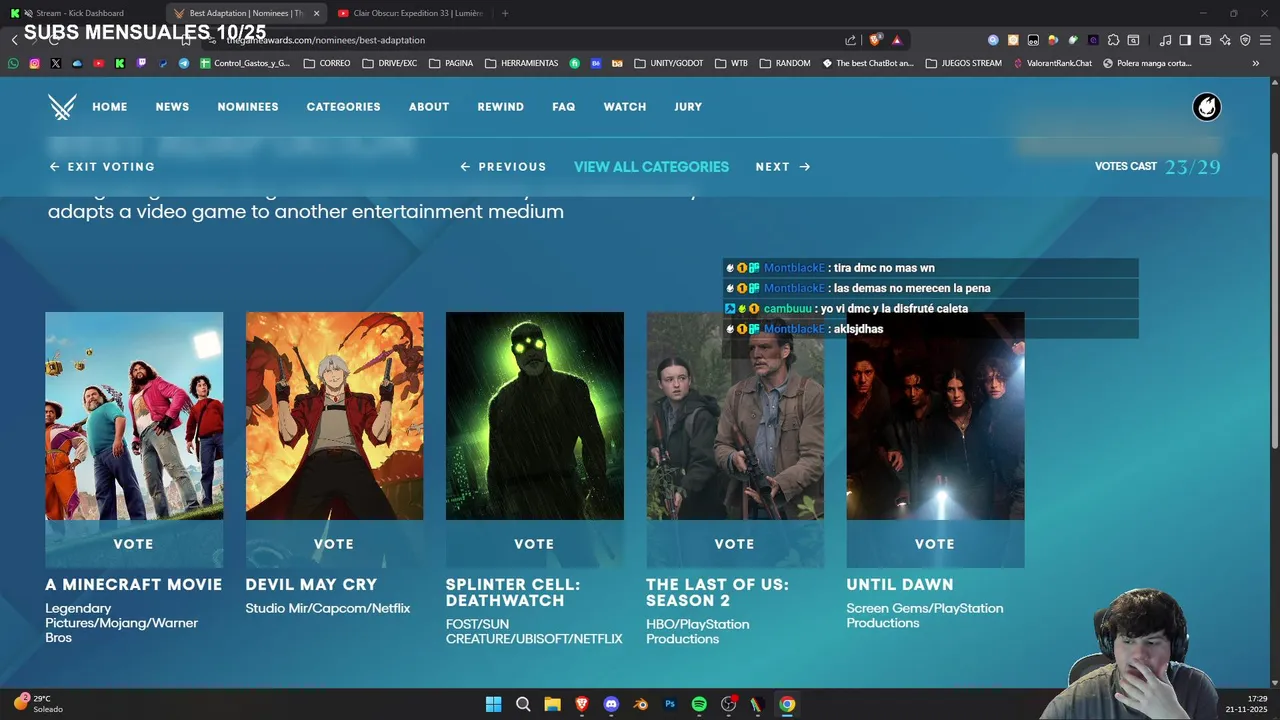Viewport: 1280px width, 720px height.
Task: Vote for The Last of Us: Season 2
Action: pyautogui.click(x=735, y=544)
